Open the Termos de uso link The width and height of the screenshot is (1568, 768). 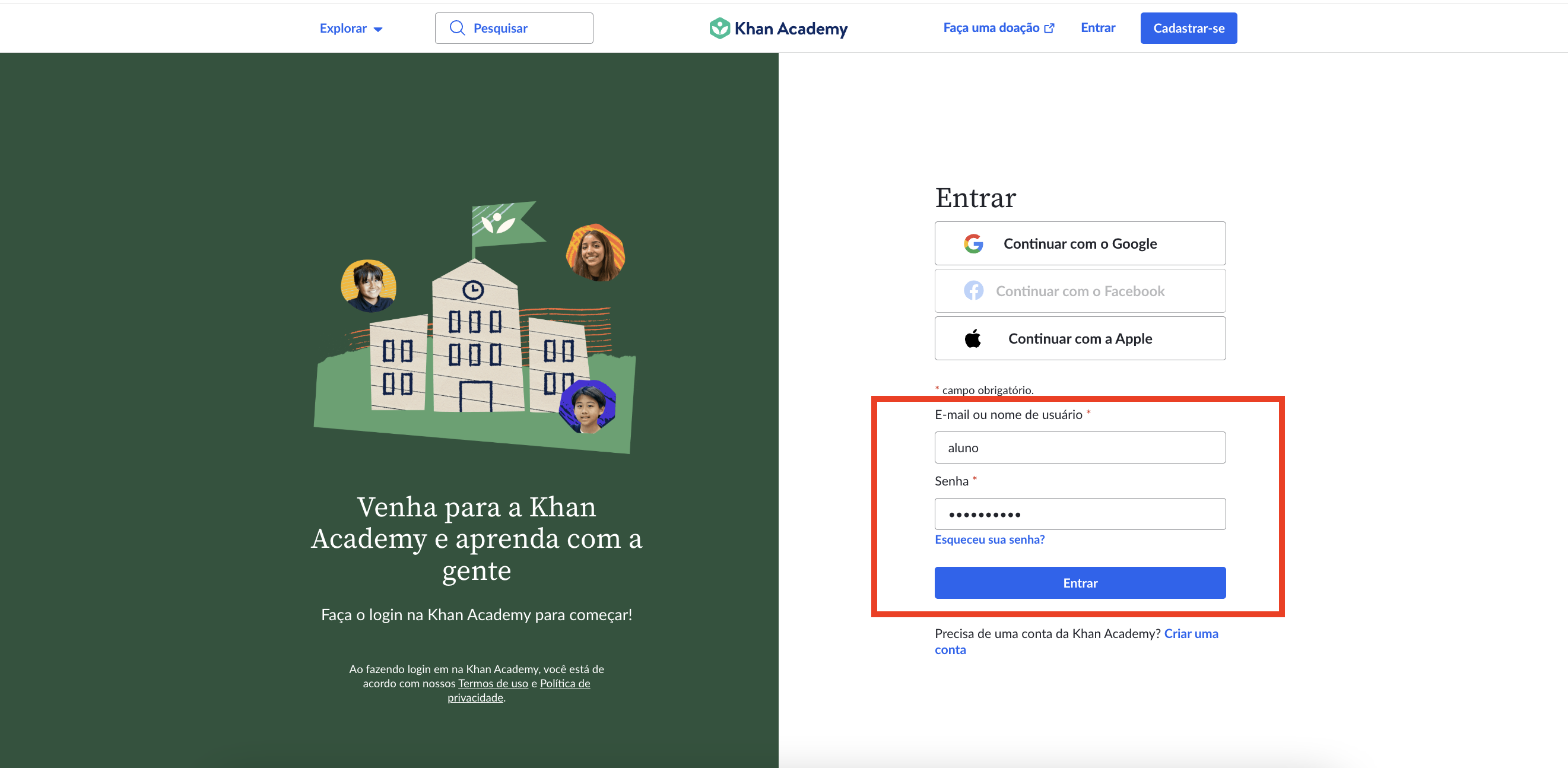(x=493, y=683)
